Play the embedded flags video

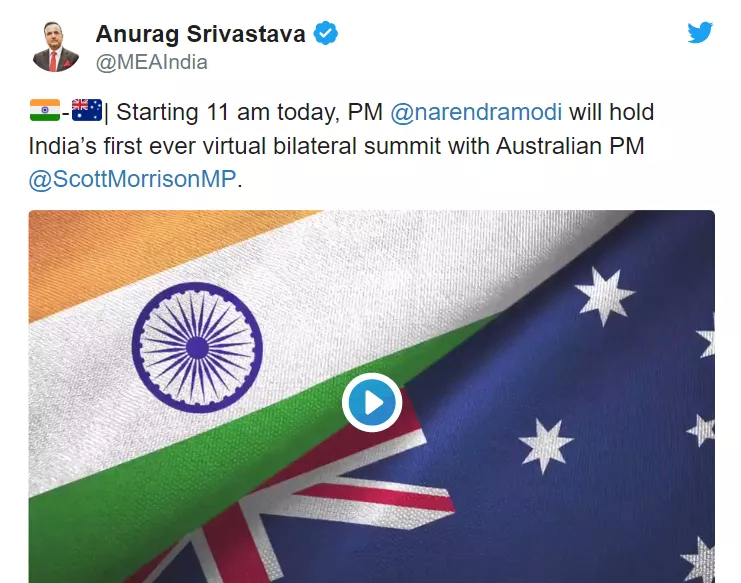[x=372, y=403]
